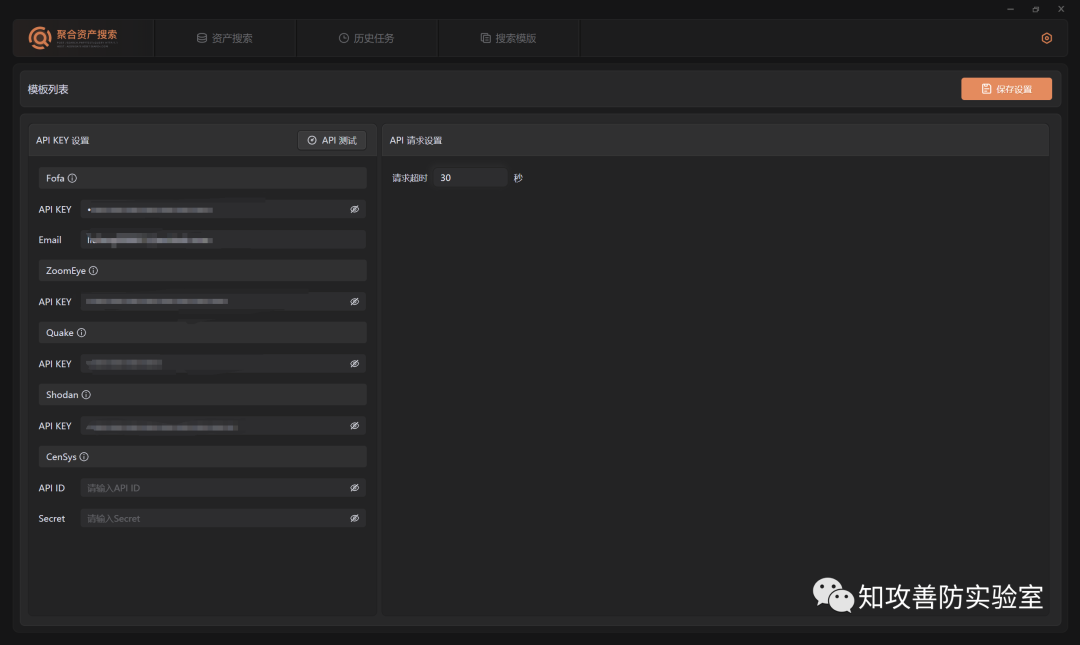1080x645 pixels.
Task: Click the API 测试 button
Action: click(x=332, y=141)
